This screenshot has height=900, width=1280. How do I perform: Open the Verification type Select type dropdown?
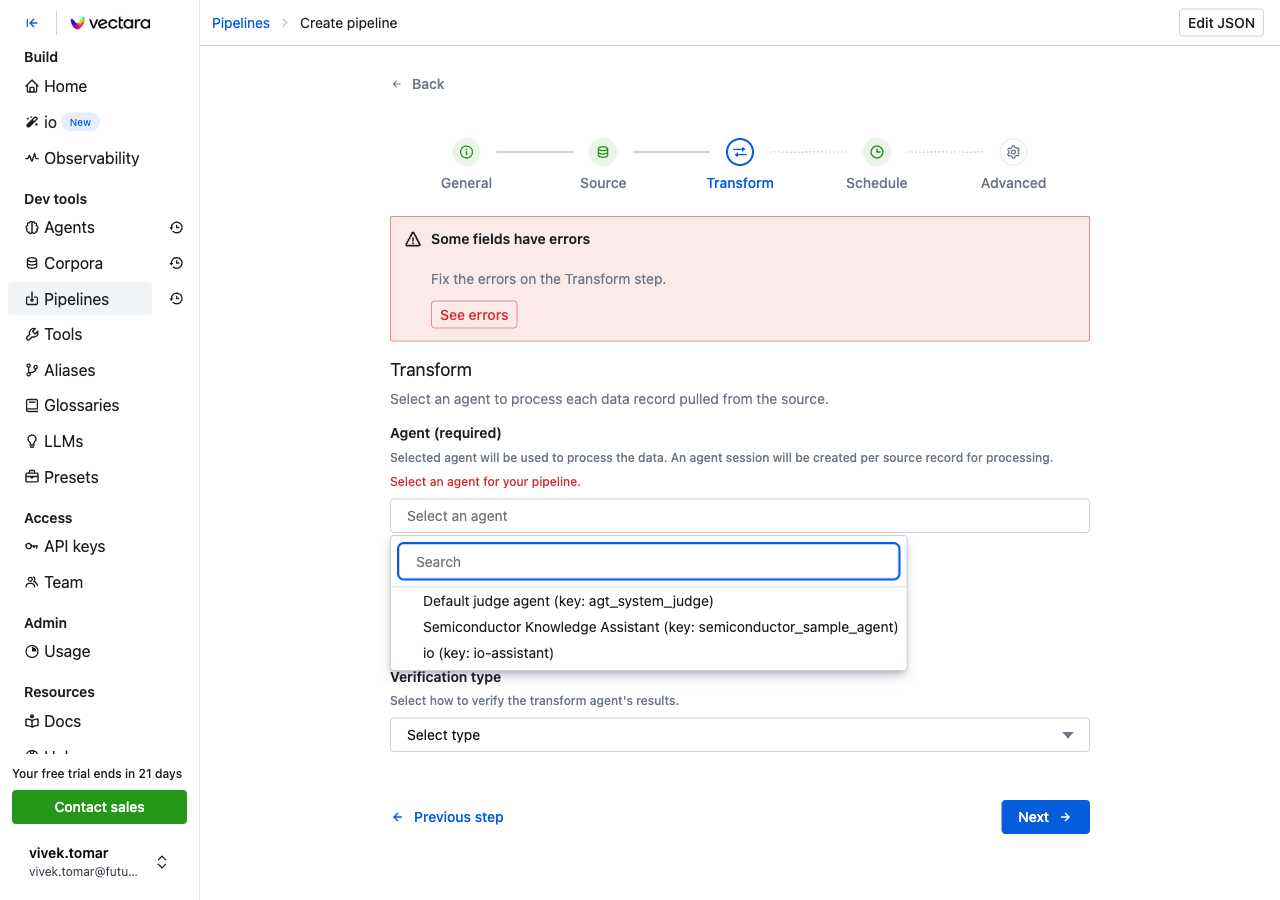point(739,735)
